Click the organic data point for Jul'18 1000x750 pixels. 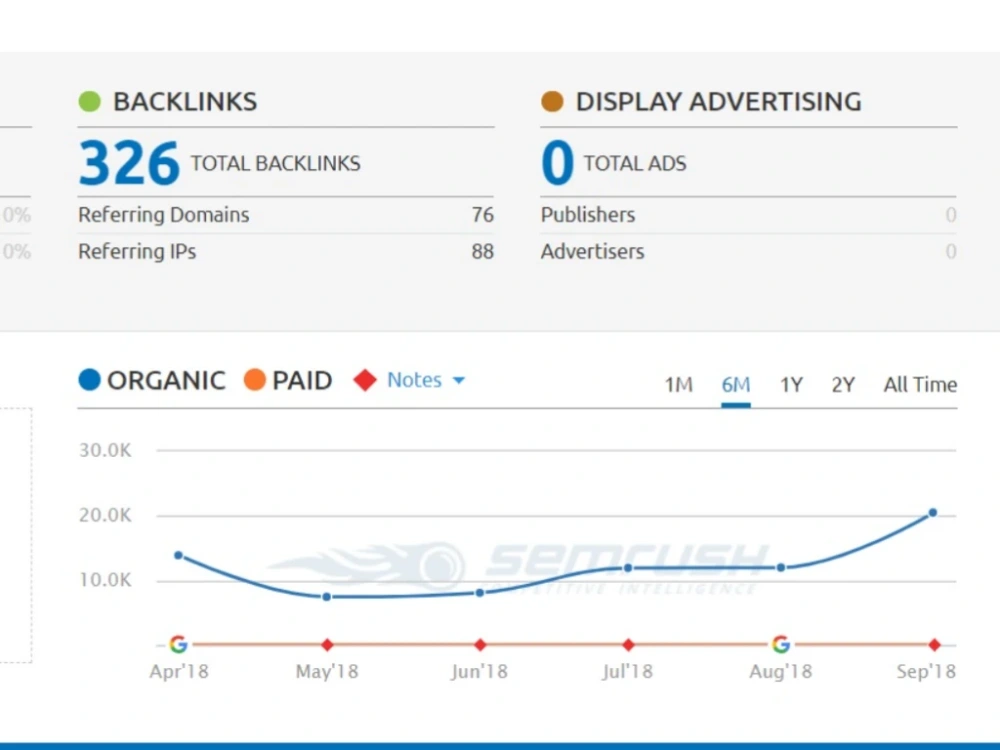click(x=628, y=568)
